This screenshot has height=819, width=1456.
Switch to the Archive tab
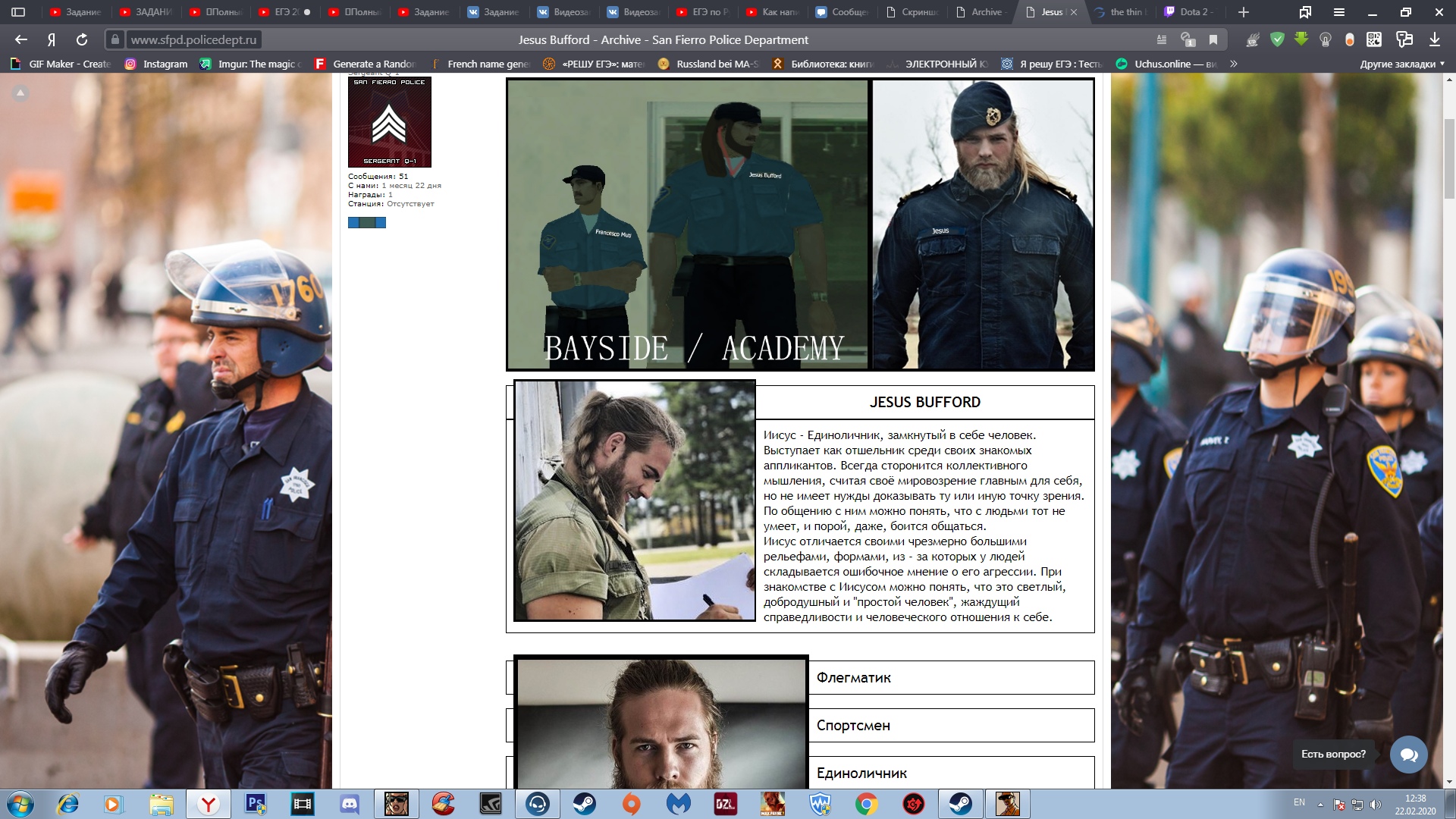(x=986, y=12)
